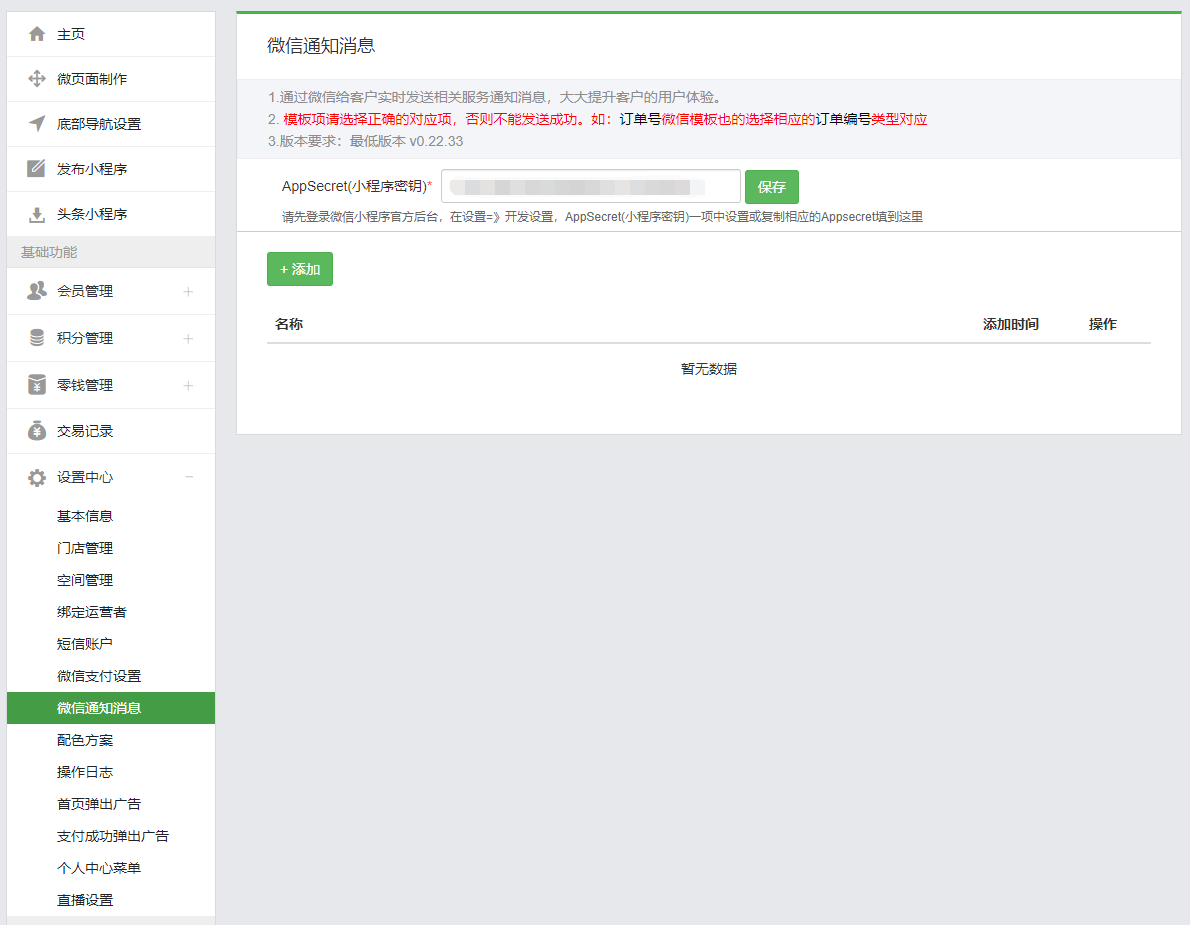This screenshot has width=1190, height=925.
Task: Click the people icon for 会员管理
Action: click(x=36, y=291)
